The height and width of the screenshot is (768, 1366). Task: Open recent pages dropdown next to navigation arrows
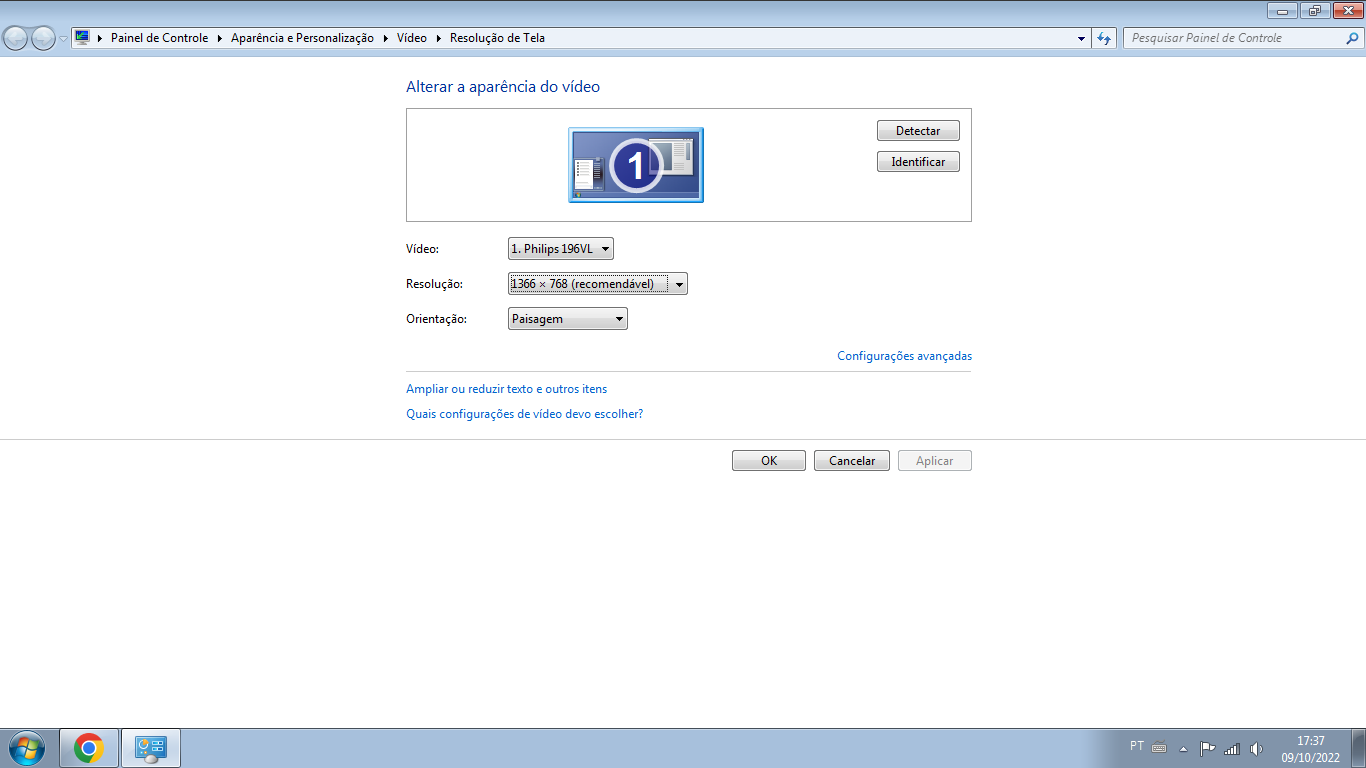click(64, 39)
